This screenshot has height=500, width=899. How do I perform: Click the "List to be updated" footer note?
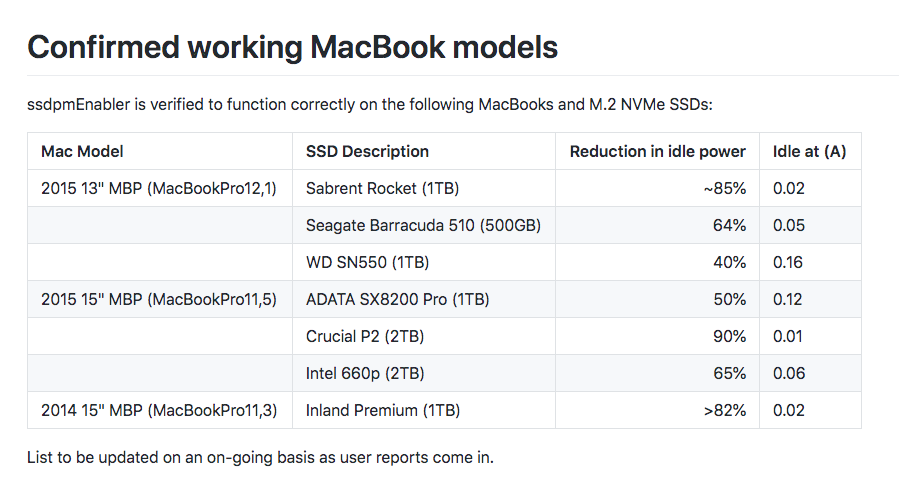coord(260,458)
